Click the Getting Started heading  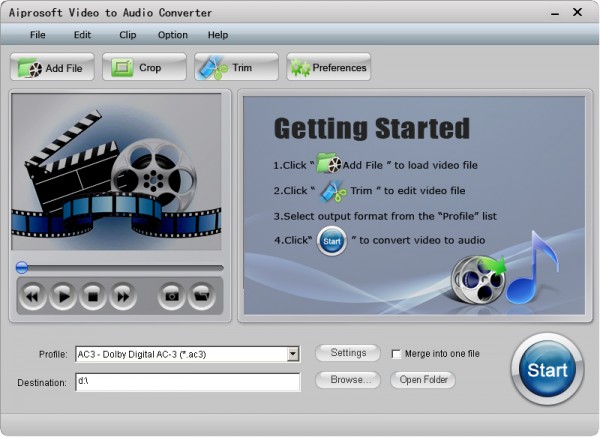(372, 129)
